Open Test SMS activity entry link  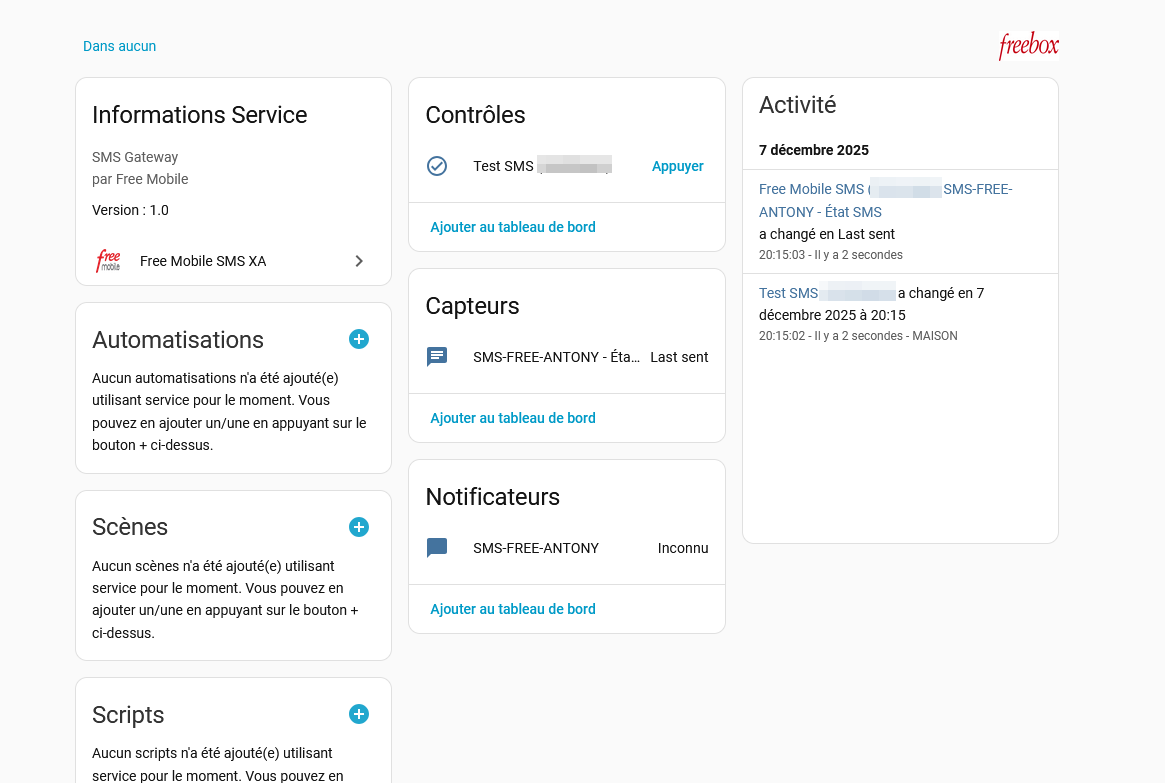pos(788,293)
